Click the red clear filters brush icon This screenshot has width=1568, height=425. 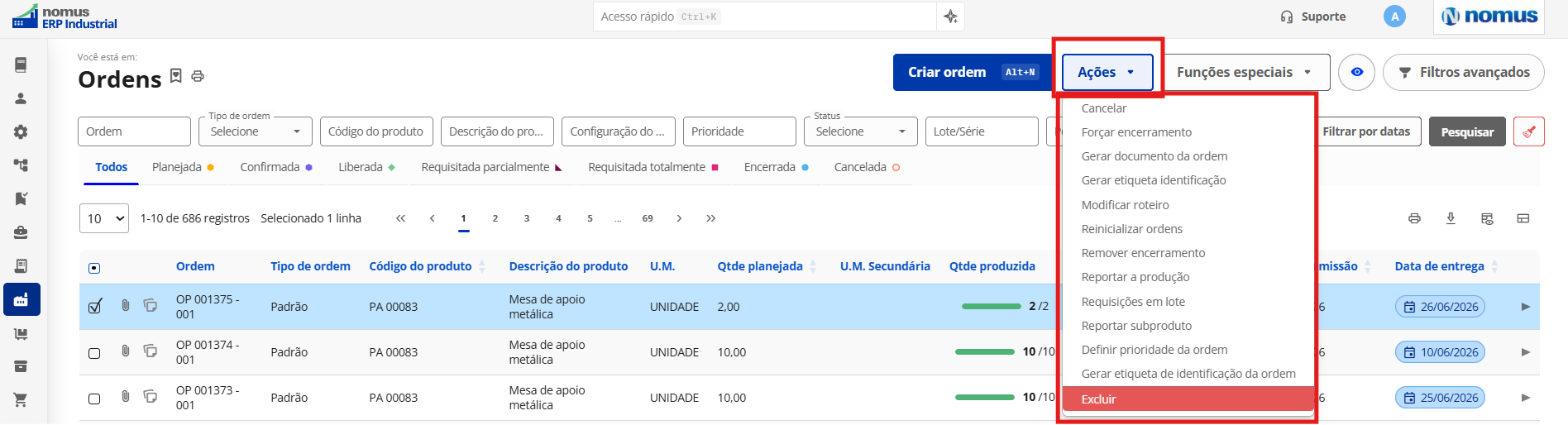(1528, 131)
